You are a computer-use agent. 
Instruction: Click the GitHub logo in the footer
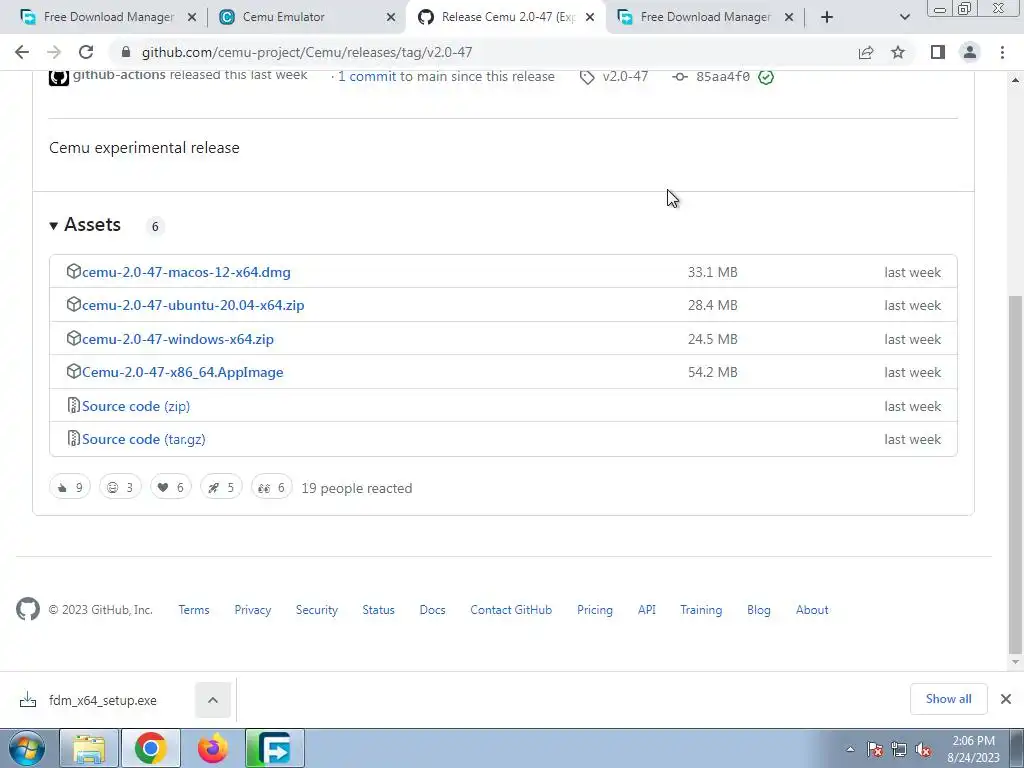coord(27,609)
